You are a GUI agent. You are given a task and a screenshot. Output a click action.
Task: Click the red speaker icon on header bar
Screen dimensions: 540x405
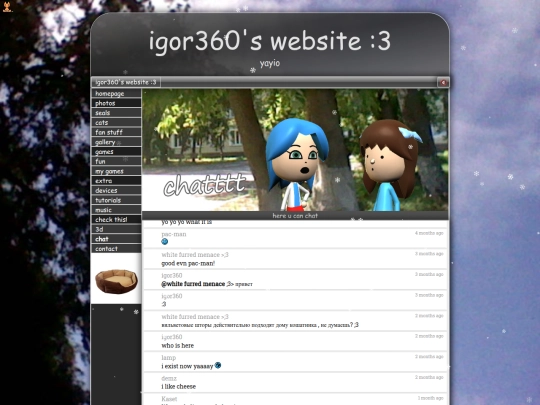(x=443, y=82)
